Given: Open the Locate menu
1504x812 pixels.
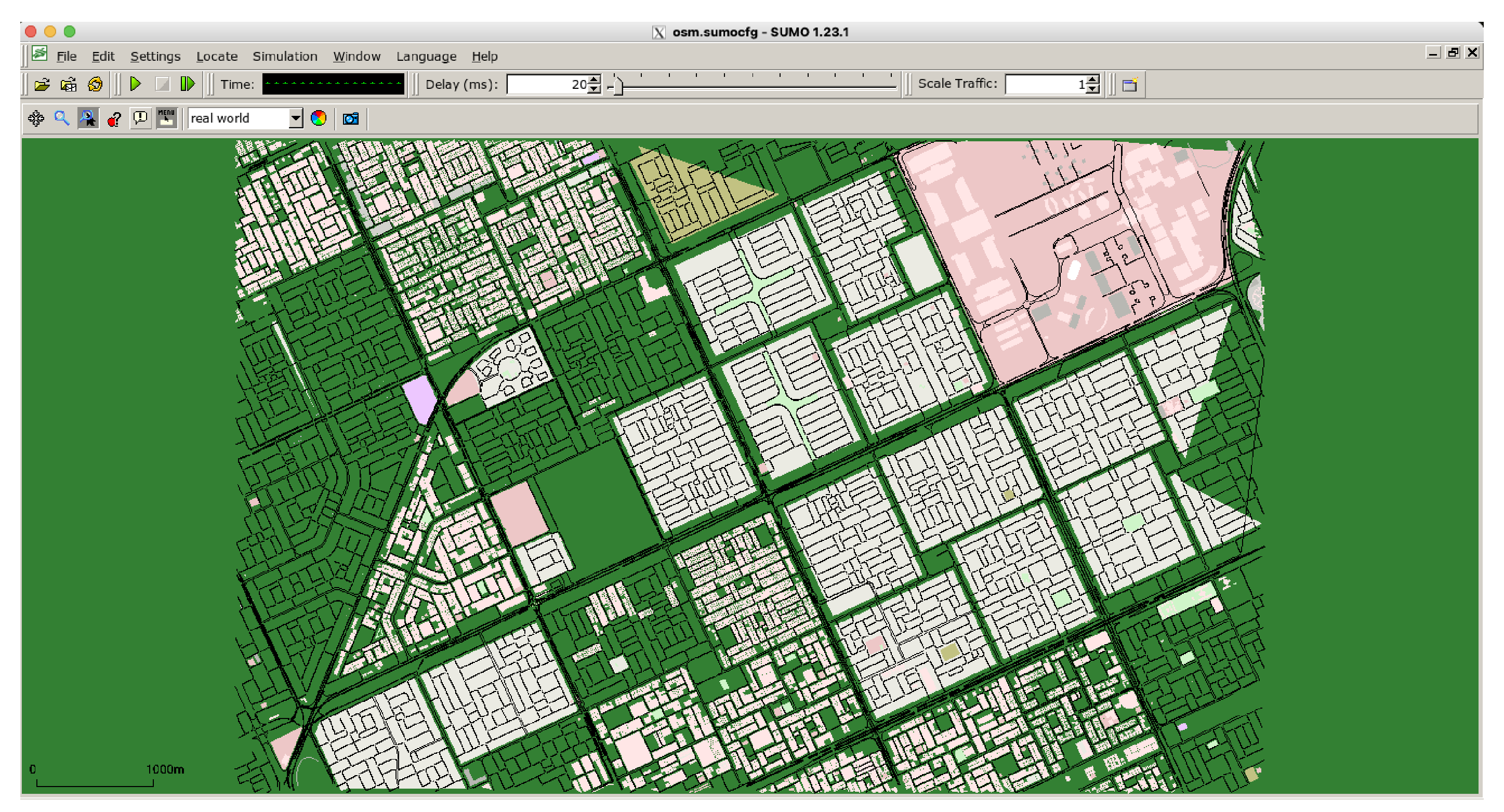Looking at the screenshot, I should [217, 57].
